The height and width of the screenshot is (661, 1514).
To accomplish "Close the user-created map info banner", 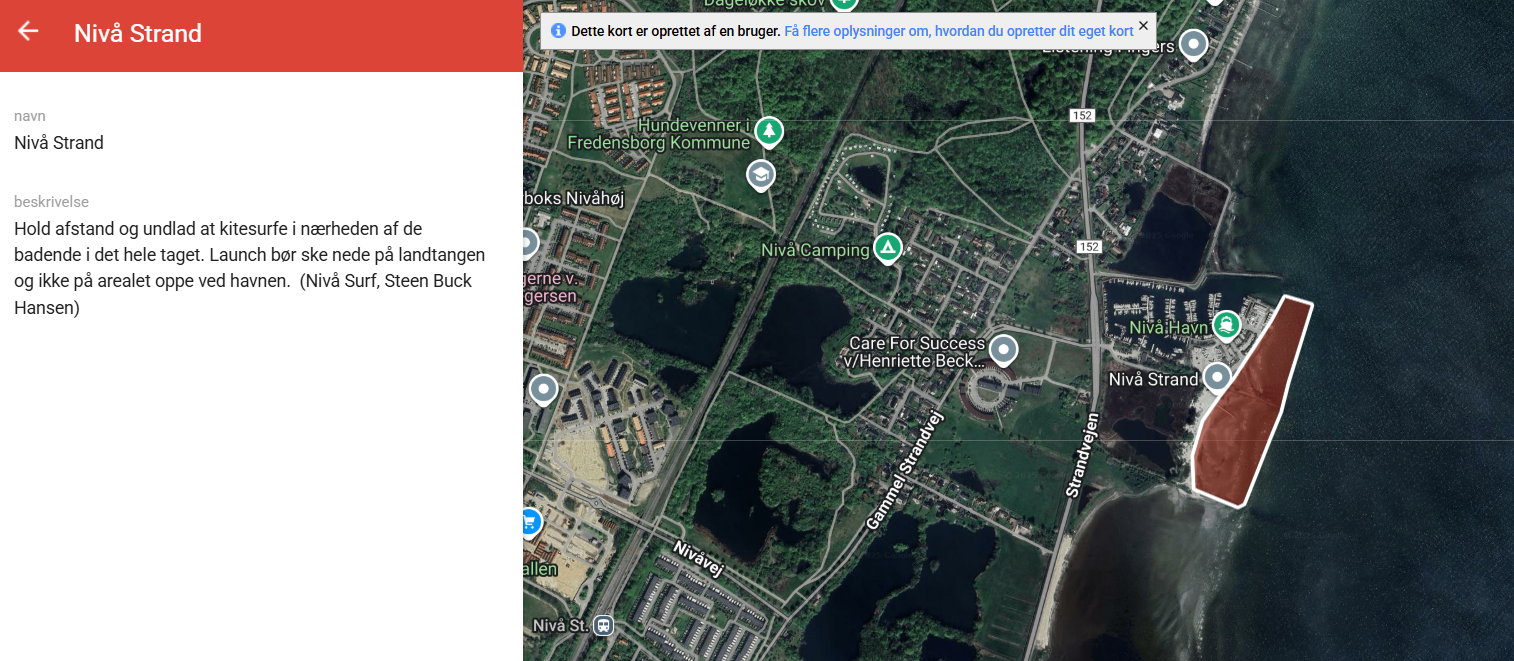I will click(x=1143, y=26).
